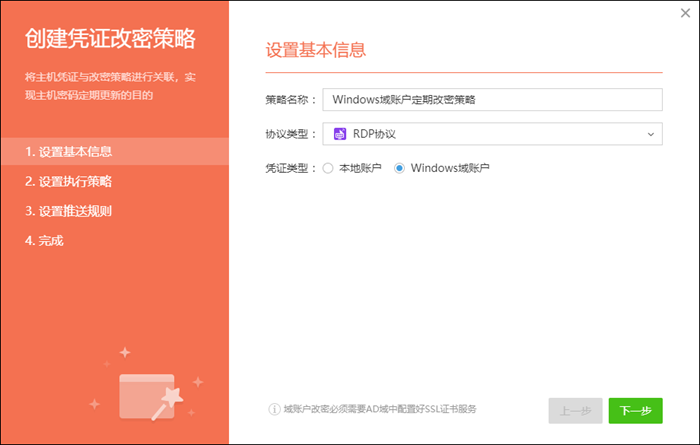Click the 设置基本信息 section heading

pos(315,49)
